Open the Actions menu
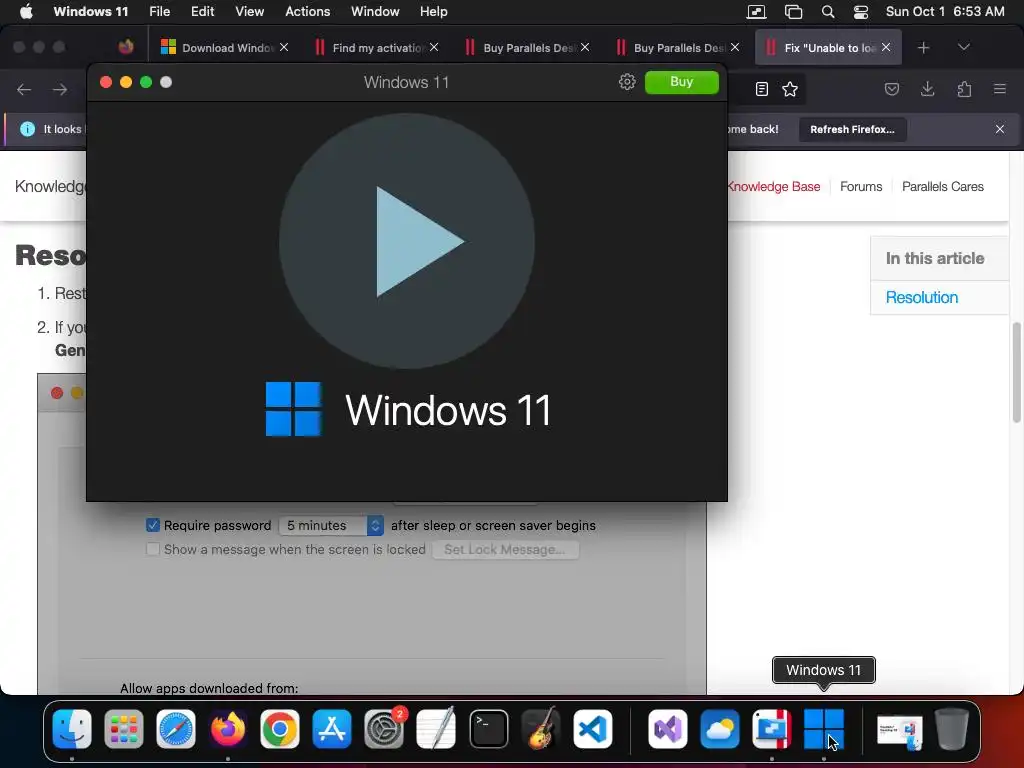The height and width of the screenshot is (768, 1024). pos(308,11)
